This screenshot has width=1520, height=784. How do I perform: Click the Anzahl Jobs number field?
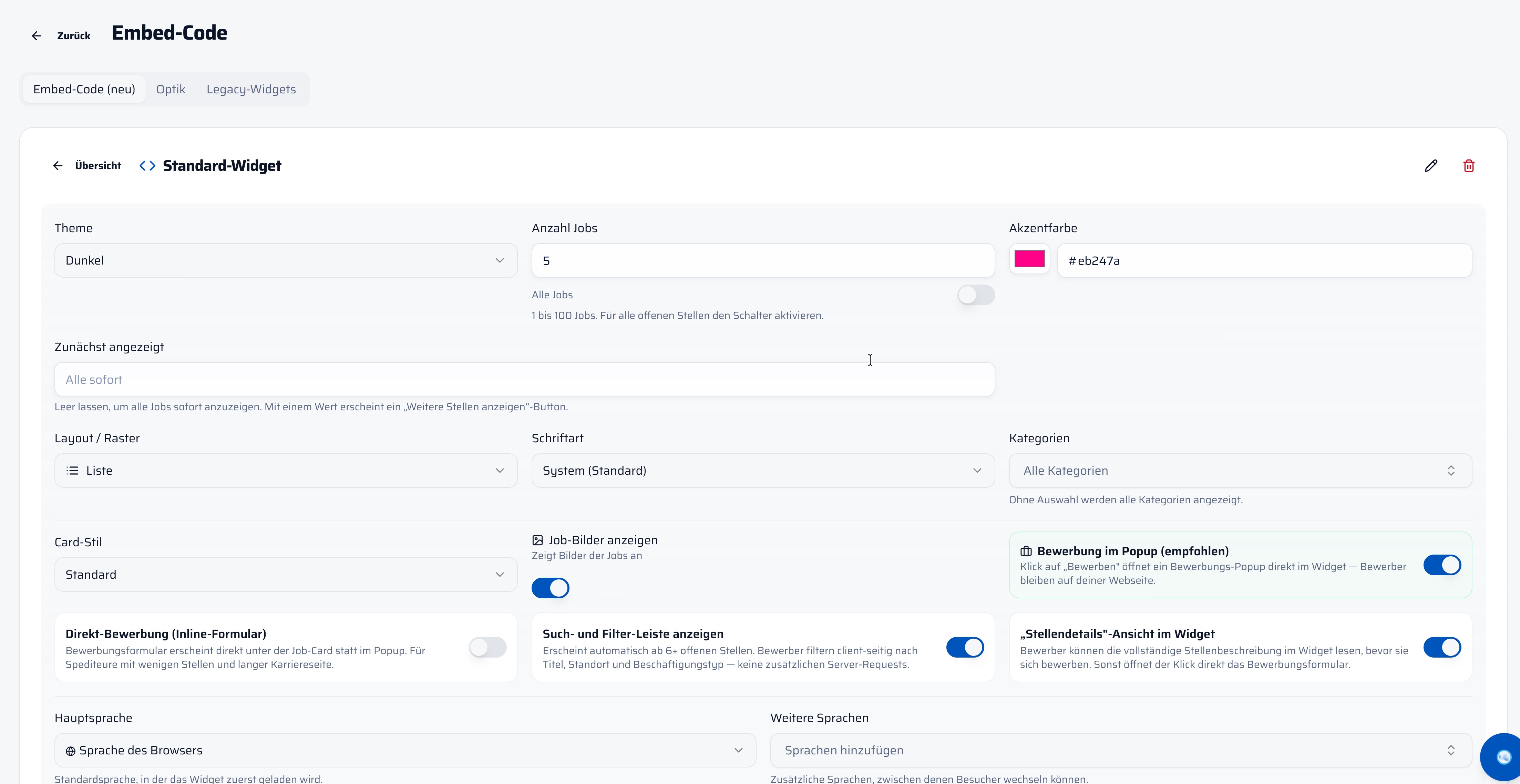[x=763, y=261]
